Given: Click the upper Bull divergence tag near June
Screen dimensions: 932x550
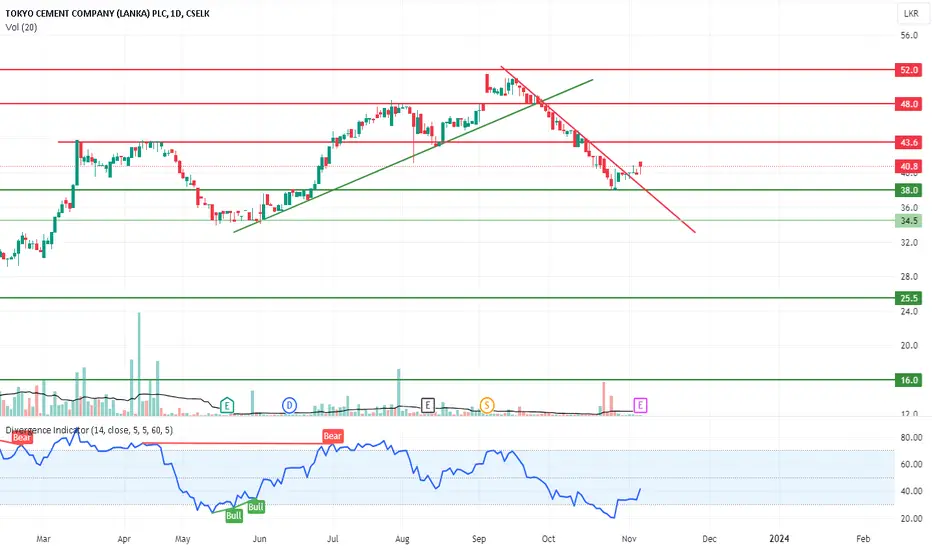Looking at the screenshot, I should [x=256, y=507].
